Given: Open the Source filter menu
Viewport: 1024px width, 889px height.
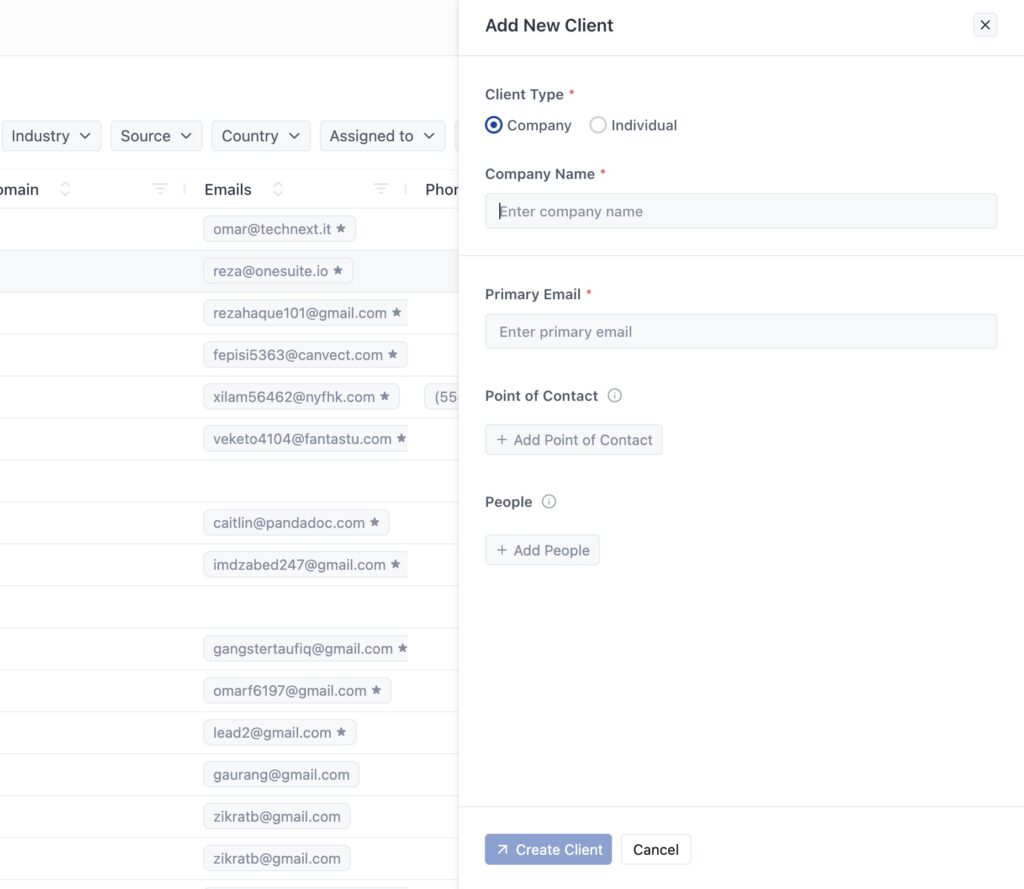Looking at the screenshot, I should [x=156, y=135].
